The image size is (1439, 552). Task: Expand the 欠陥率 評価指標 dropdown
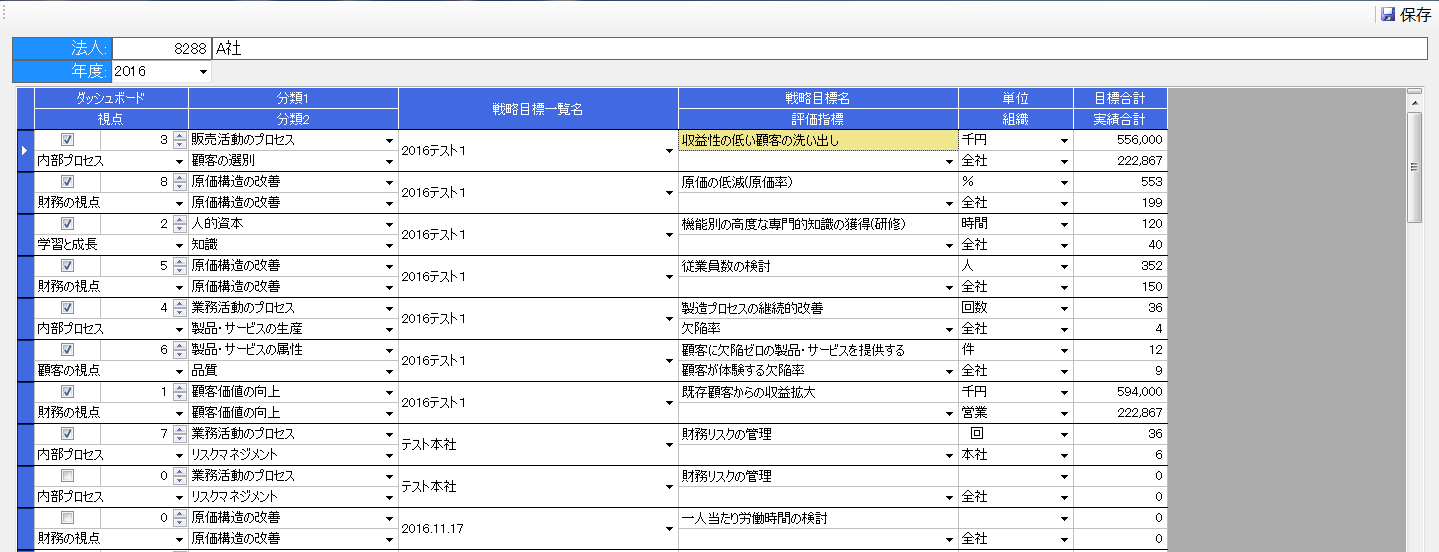pyautogui.click(x=949, y=329)
